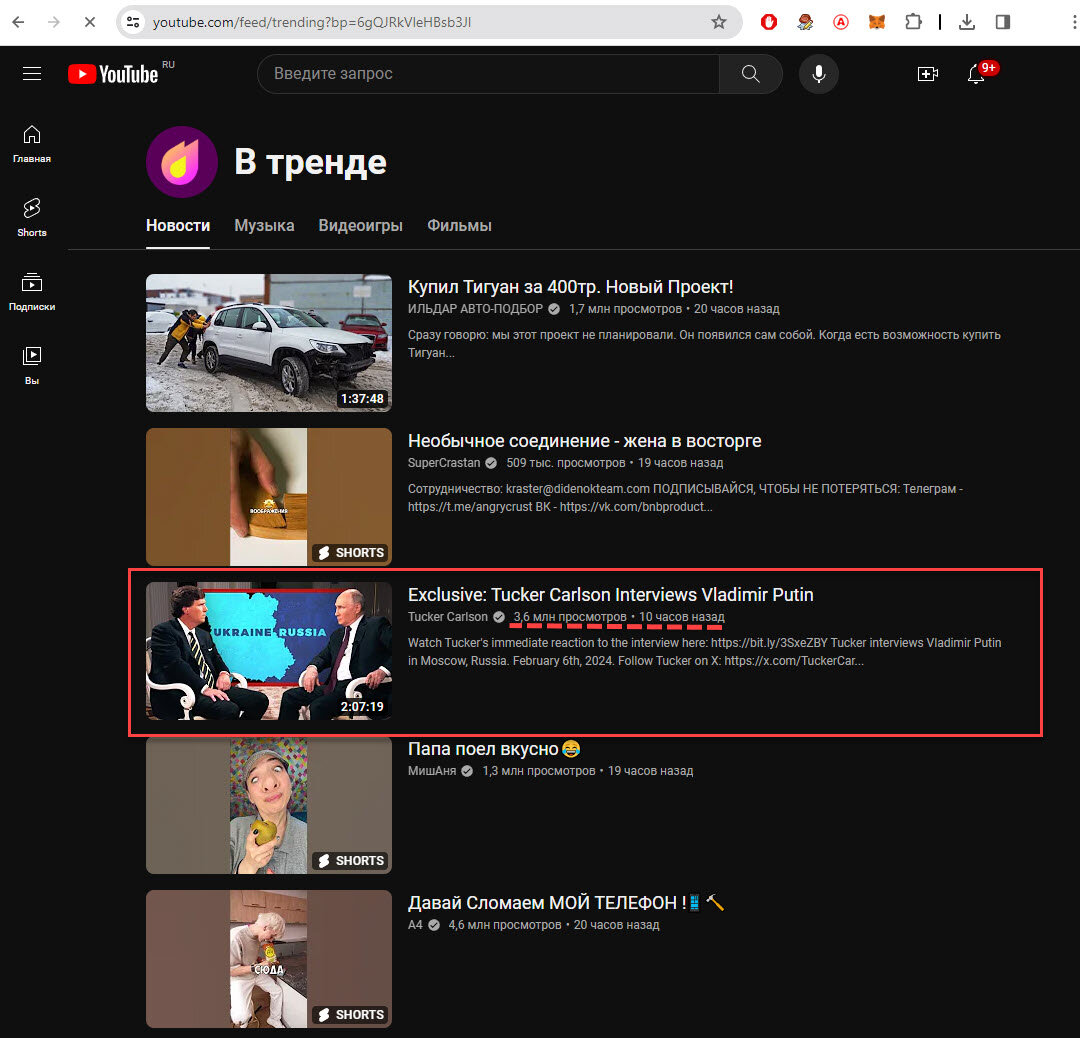Click the trending flame icon
Screen dimensions: 1080x1038
click(x=181, y=161)
